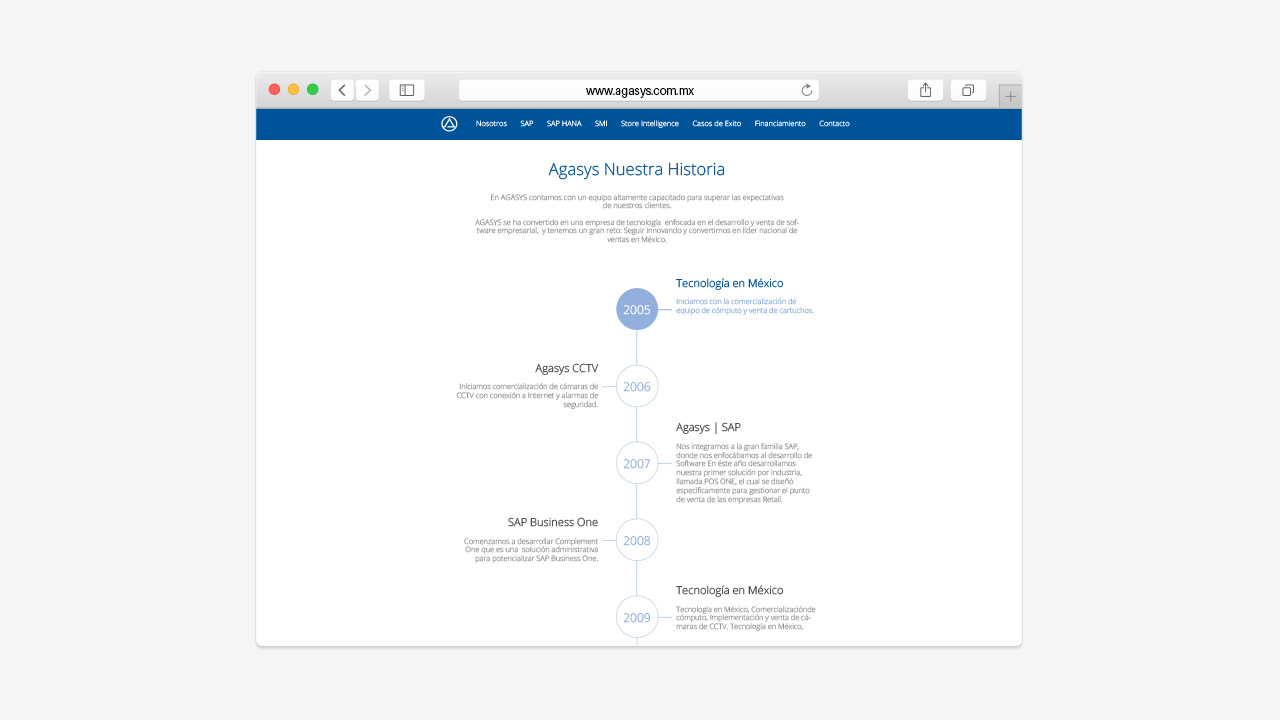Open Store Intelligence page

pyautogui.click(x=649, y=124)
